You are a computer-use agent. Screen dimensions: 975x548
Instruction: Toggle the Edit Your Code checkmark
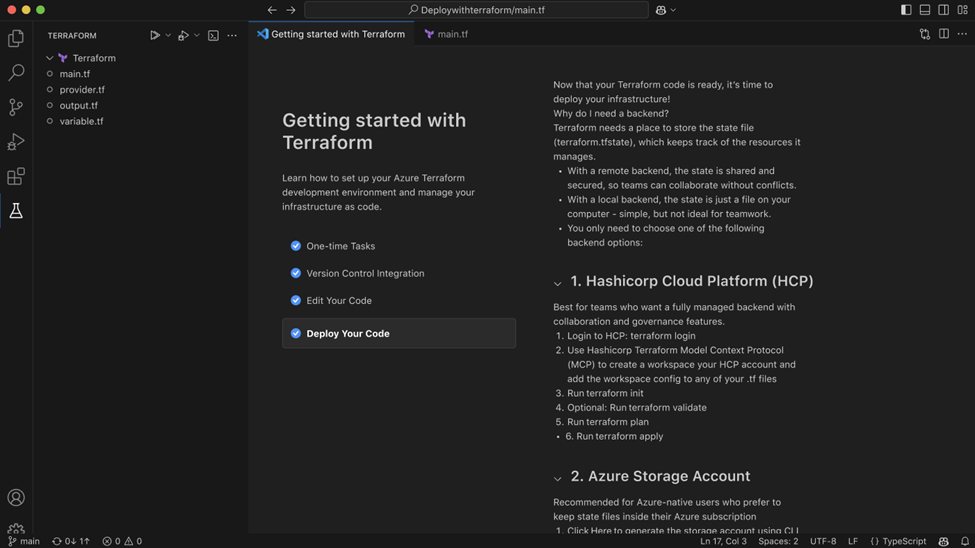296,300
